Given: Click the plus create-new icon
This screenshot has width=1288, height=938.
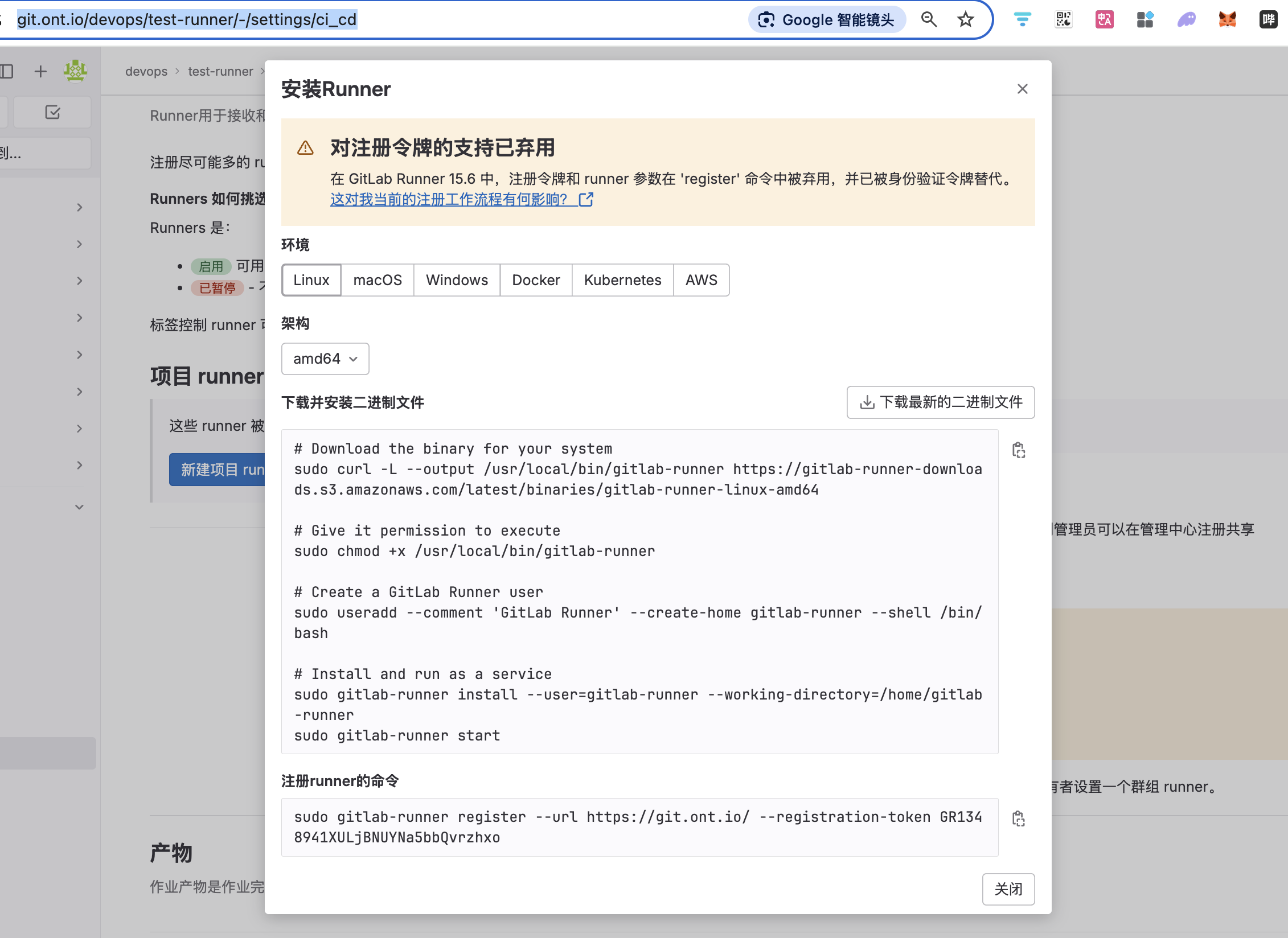Looking at the screenshot, I should 40,71.
